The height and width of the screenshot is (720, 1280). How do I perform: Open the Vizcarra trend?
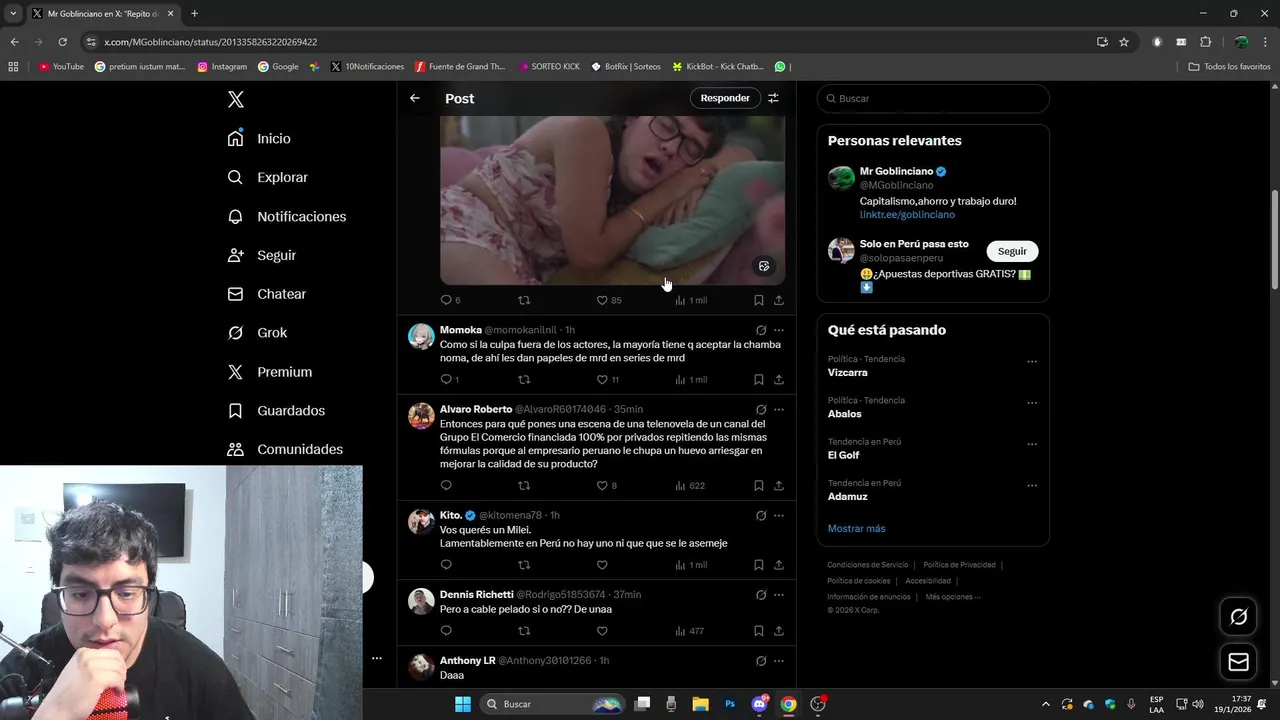click(848, 373)
